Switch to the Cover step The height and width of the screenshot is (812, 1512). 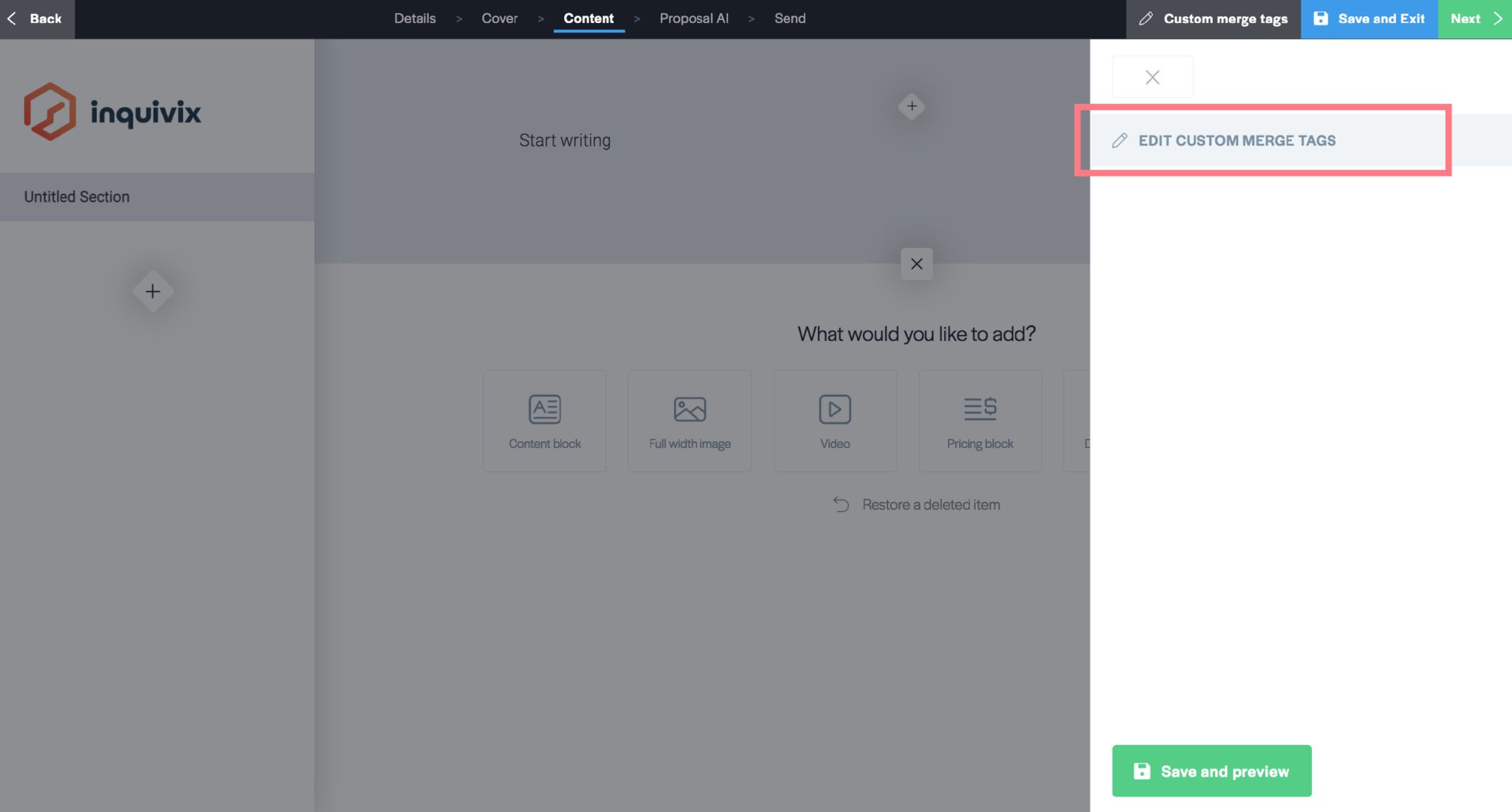tap(499, 18)
